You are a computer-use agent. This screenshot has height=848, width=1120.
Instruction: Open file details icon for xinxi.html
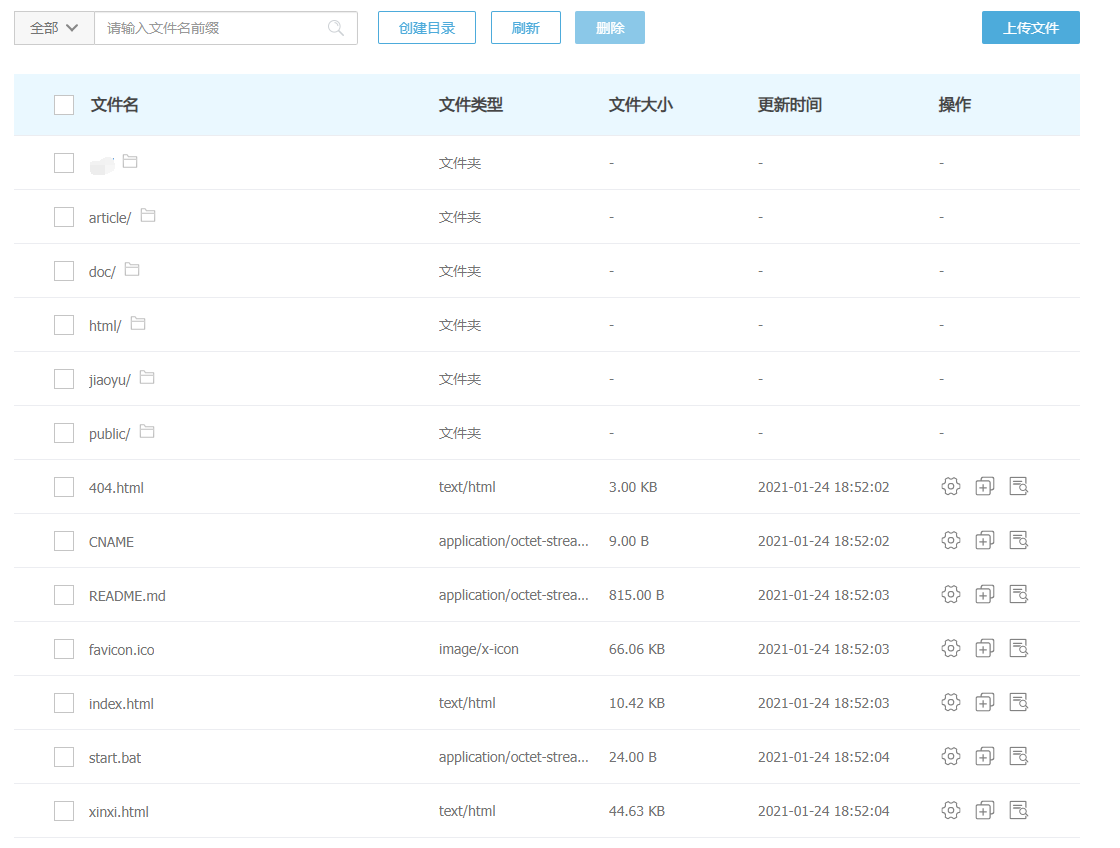(x=1019, y=811)
